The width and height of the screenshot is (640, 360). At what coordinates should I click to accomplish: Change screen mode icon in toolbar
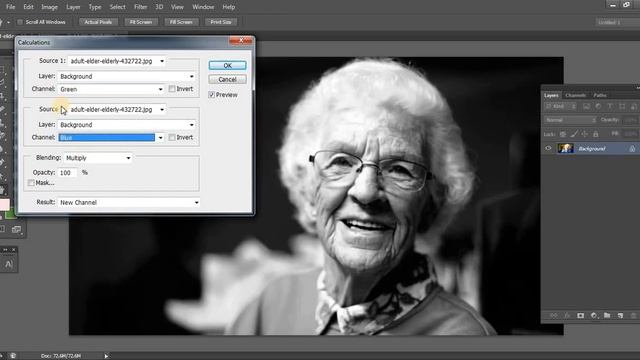pos(16,229)
